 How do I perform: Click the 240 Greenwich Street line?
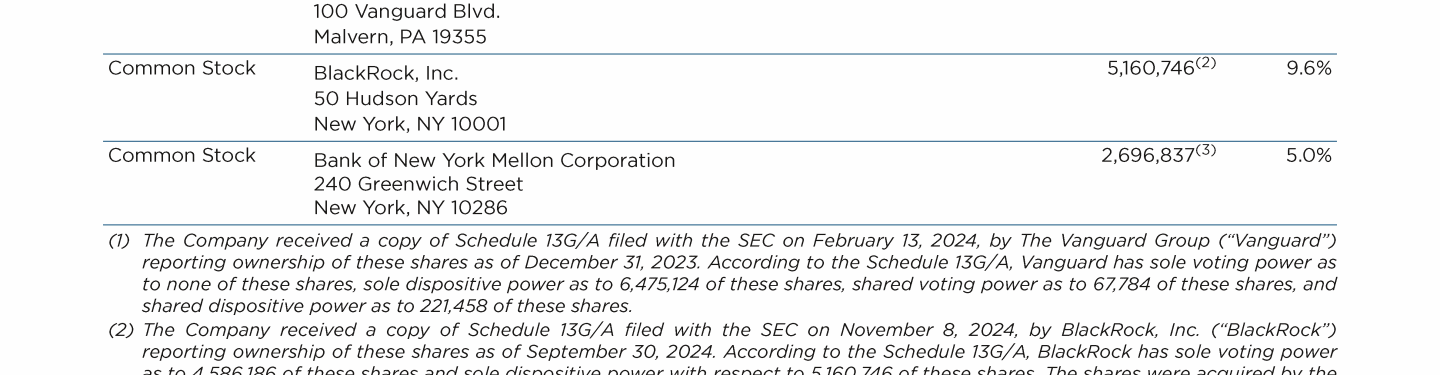click(418, 184)
